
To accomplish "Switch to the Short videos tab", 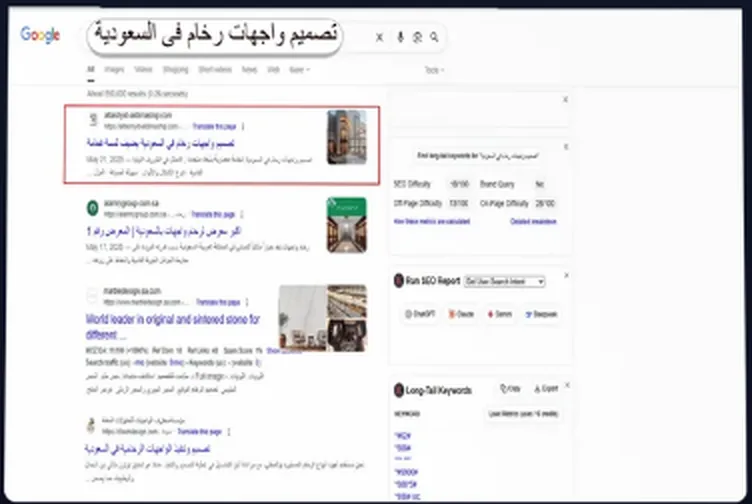I will tap(215, 70).
